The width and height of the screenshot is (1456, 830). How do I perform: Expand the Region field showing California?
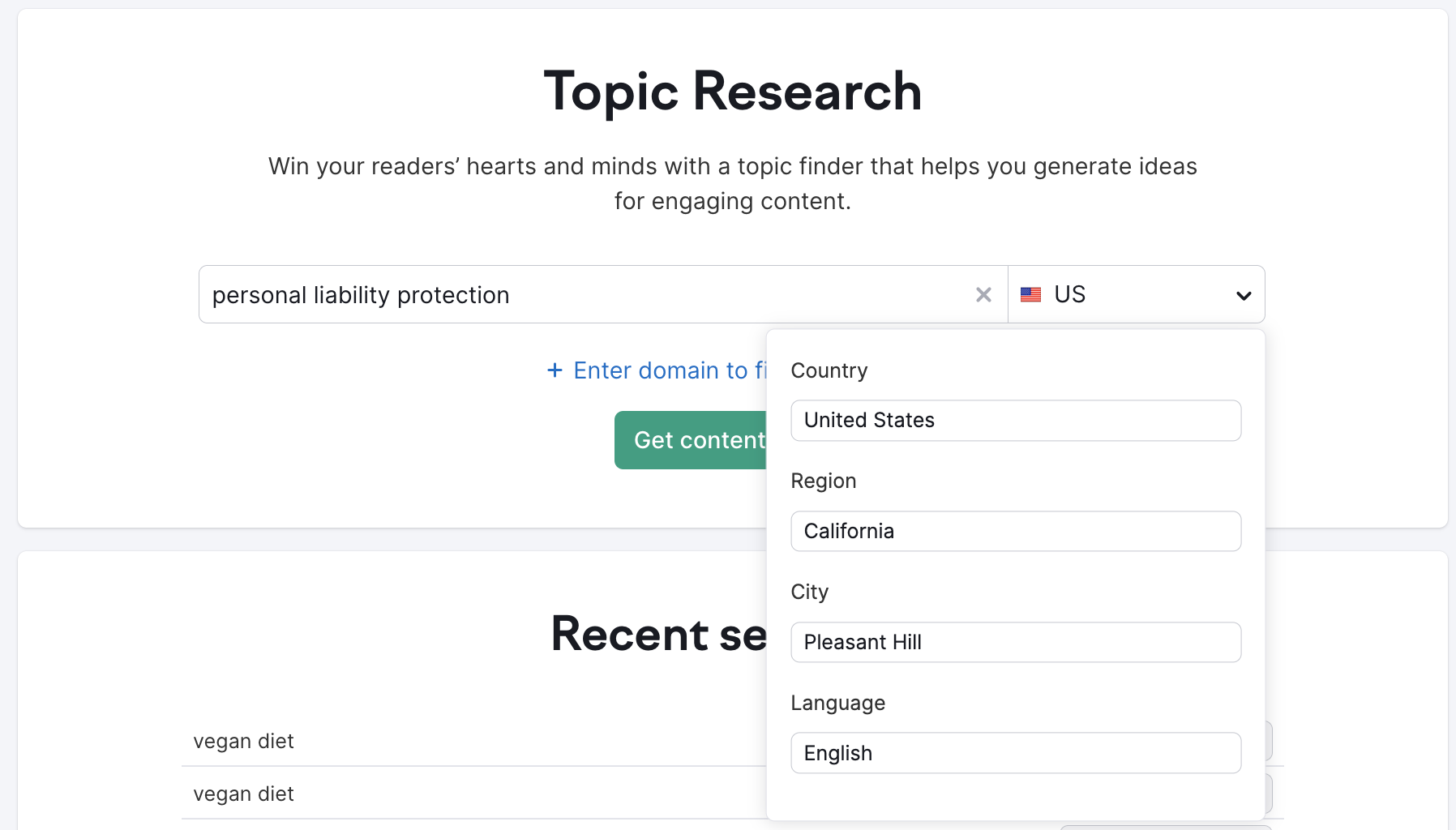tap(1015, 531)
